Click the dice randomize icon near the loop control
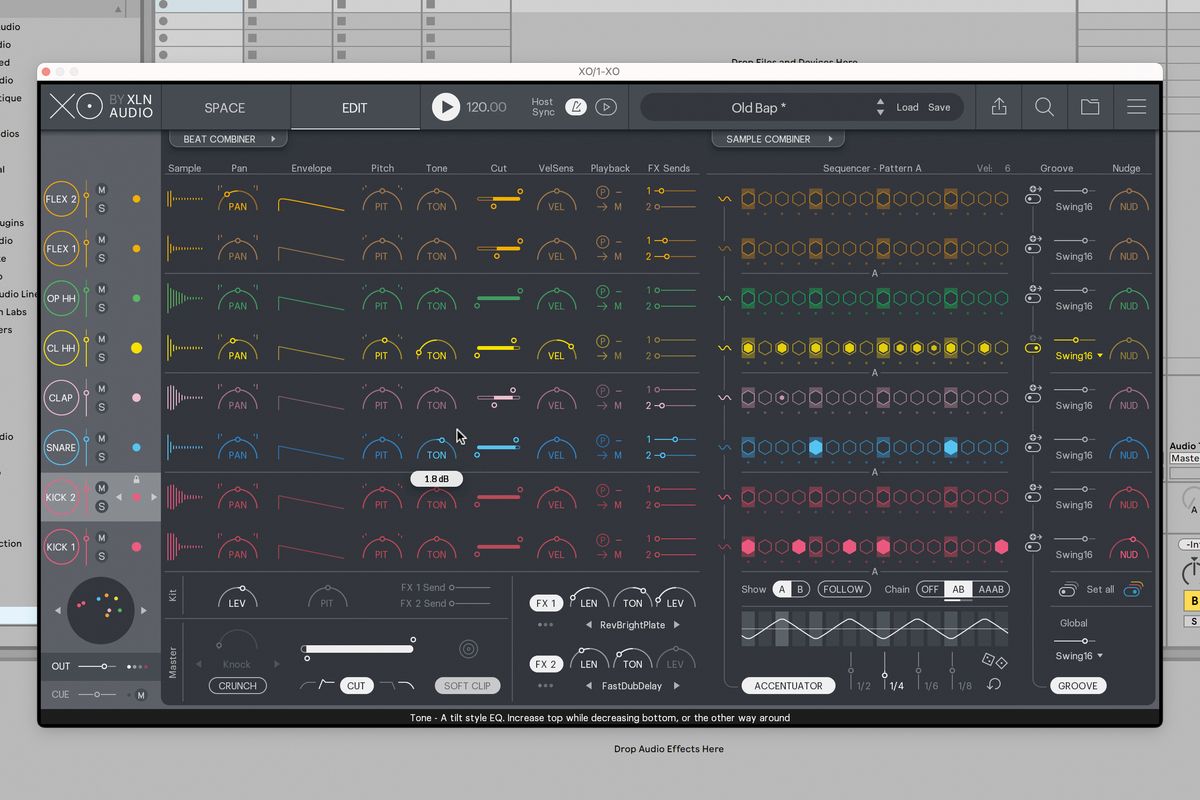 coord(994,661)
